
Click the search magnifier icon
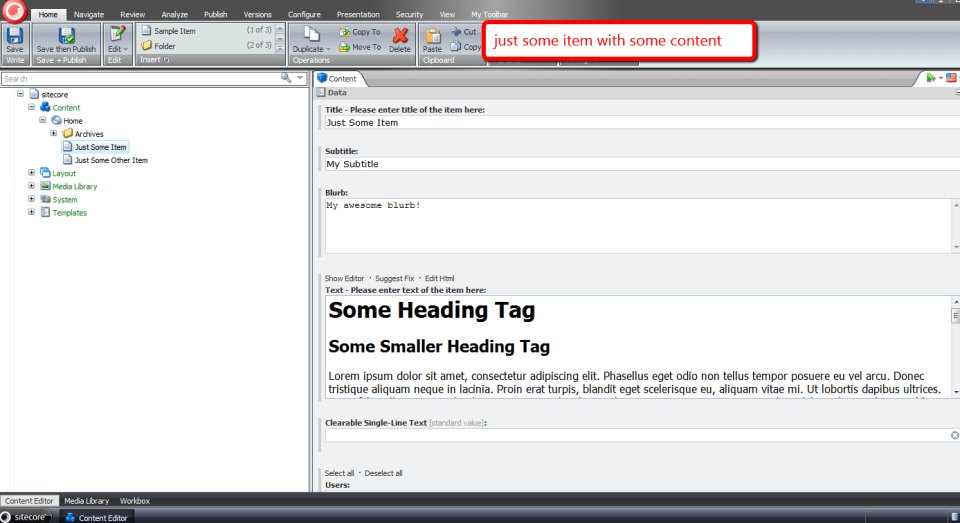coord(288,78)
